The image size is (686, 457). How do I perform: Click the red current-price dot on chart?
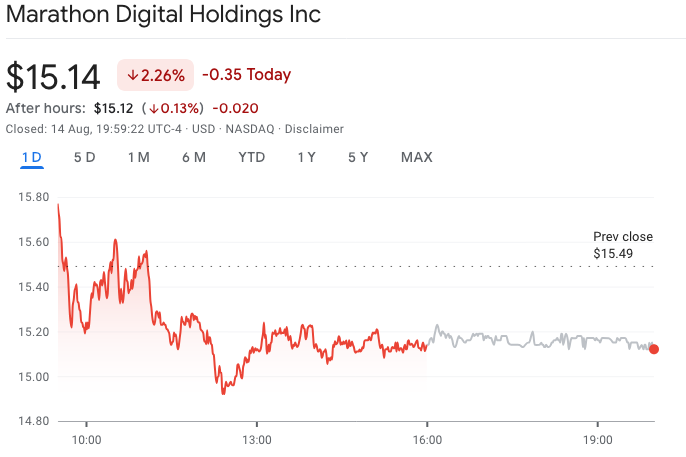[x=653, y=349]
